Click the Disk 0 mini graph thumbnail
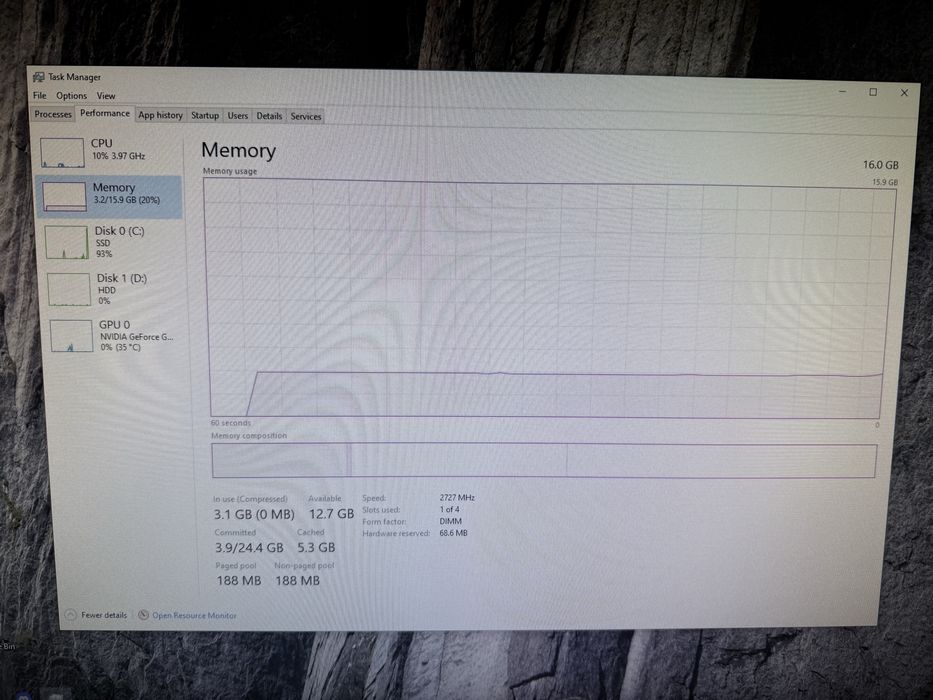 click(x=67, y=242)
